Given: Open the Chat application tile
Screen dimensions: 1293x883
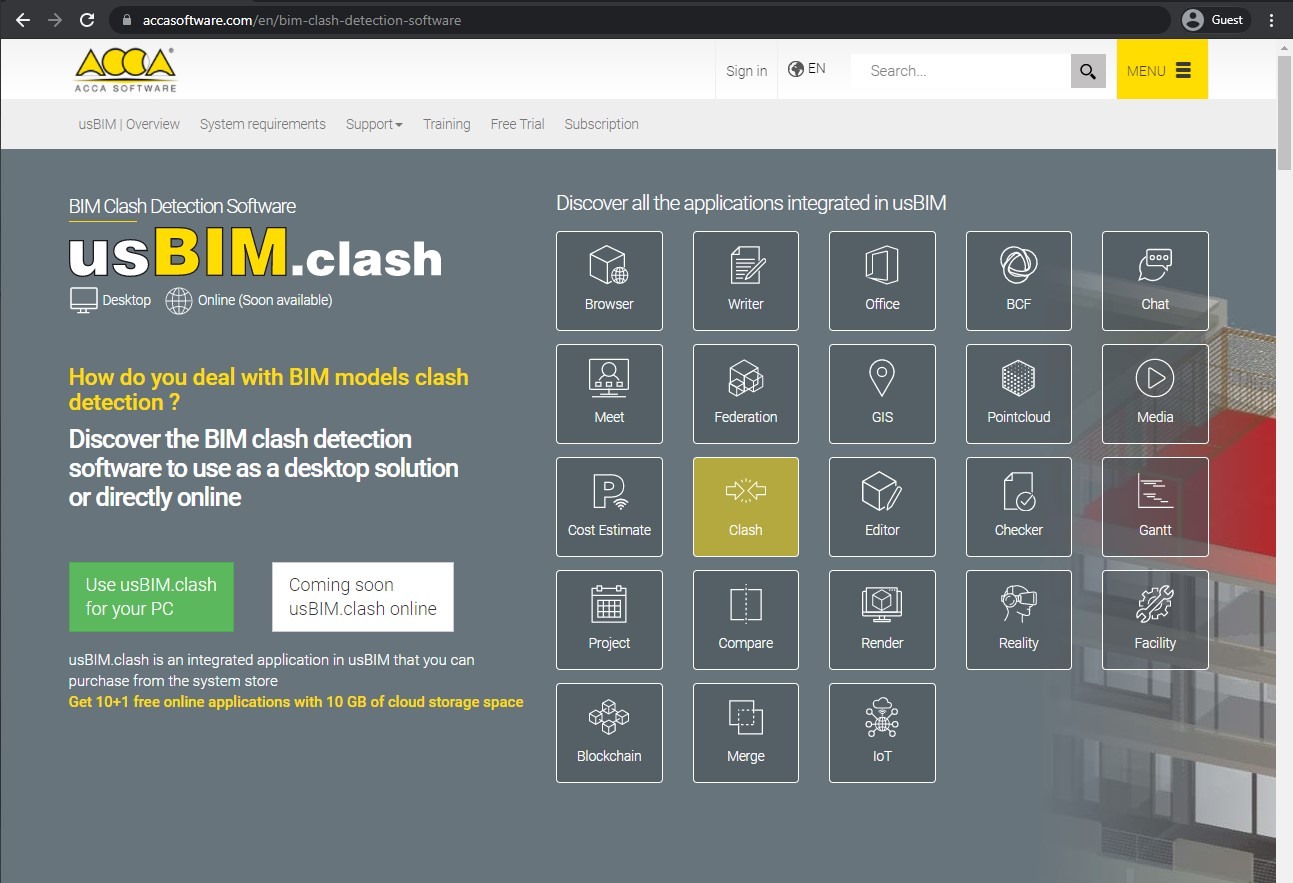Looking at the screenshot, I should [1155, 281].
